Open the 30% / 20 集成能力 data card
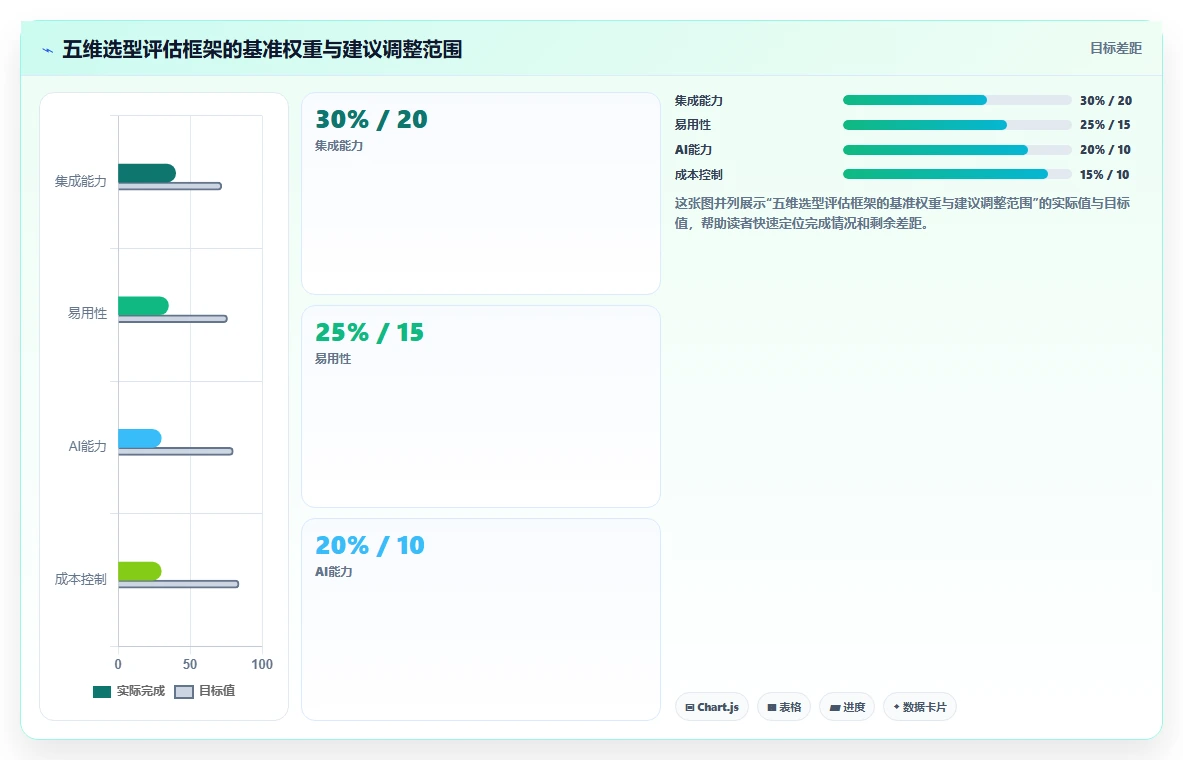Image resolution: width=1183 pixels, height=760 pixels. pyautogui.click(x=481, y=193)
